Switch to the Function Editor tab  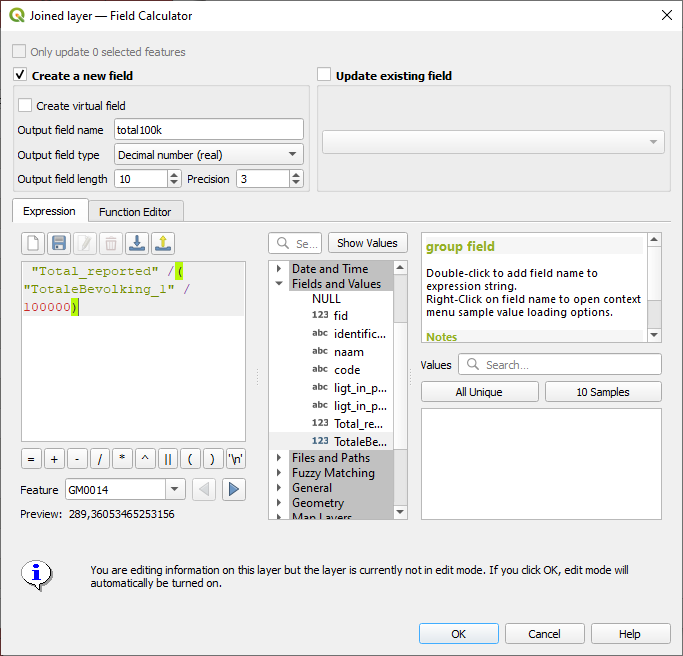[135, 212]
